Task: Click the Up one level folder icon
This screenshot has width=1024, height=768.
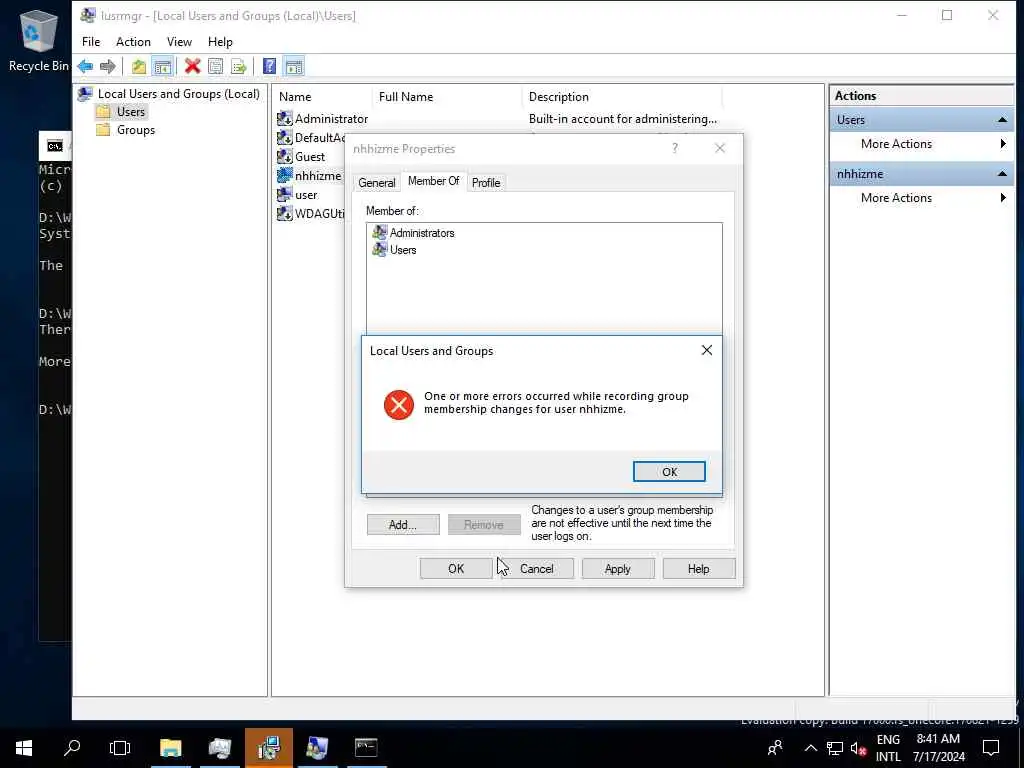Action: [138, 66]
